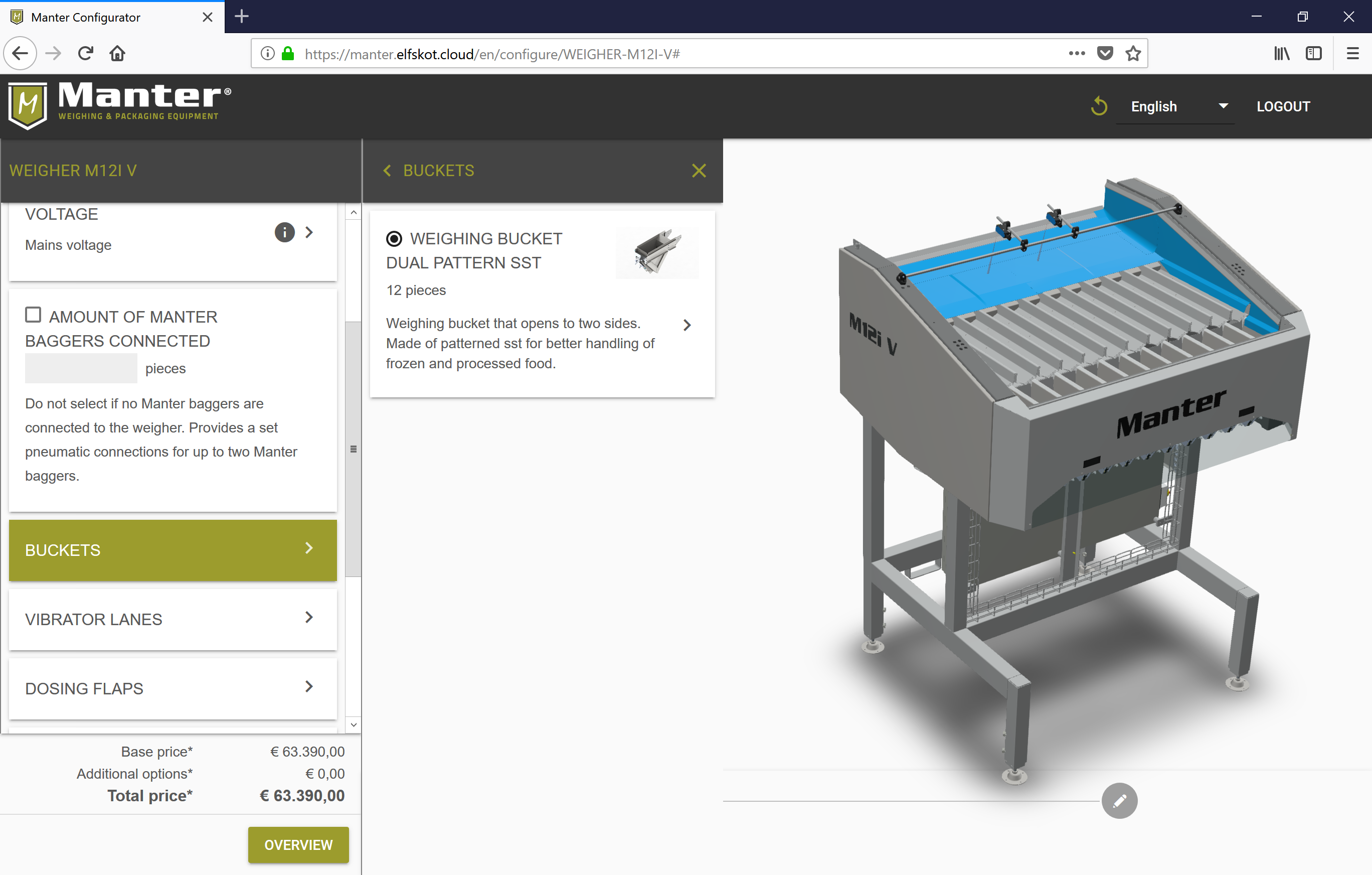Open the BUCKETS menu item
Viewport: 1372px width, 875px height.
click(173, 550)
